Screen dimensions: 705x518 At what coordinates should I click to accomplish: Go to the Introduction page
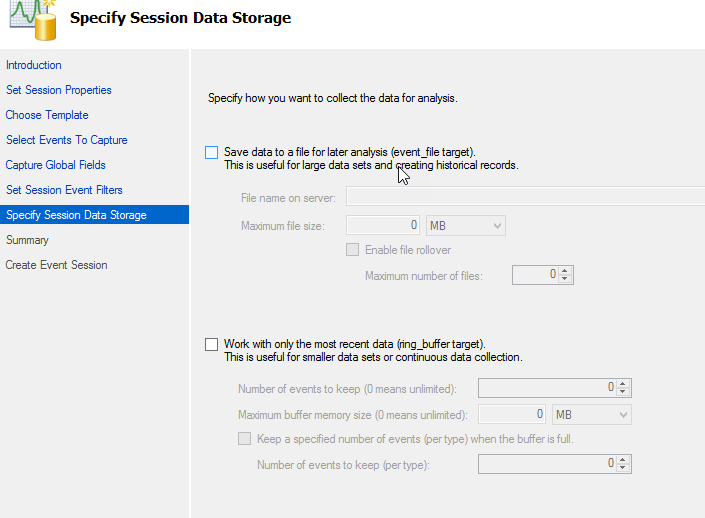[x=34, y=65]
